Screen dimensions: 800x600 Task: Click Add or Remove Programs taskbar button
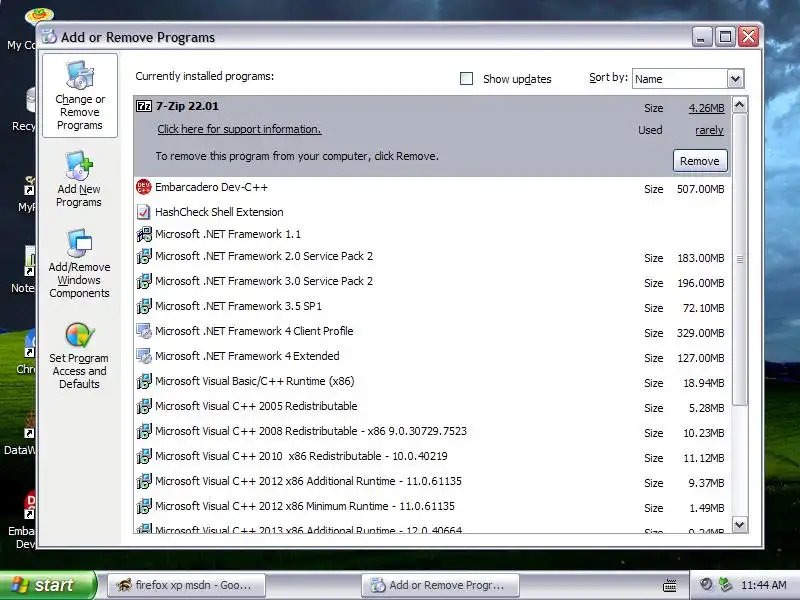point(440,585)
